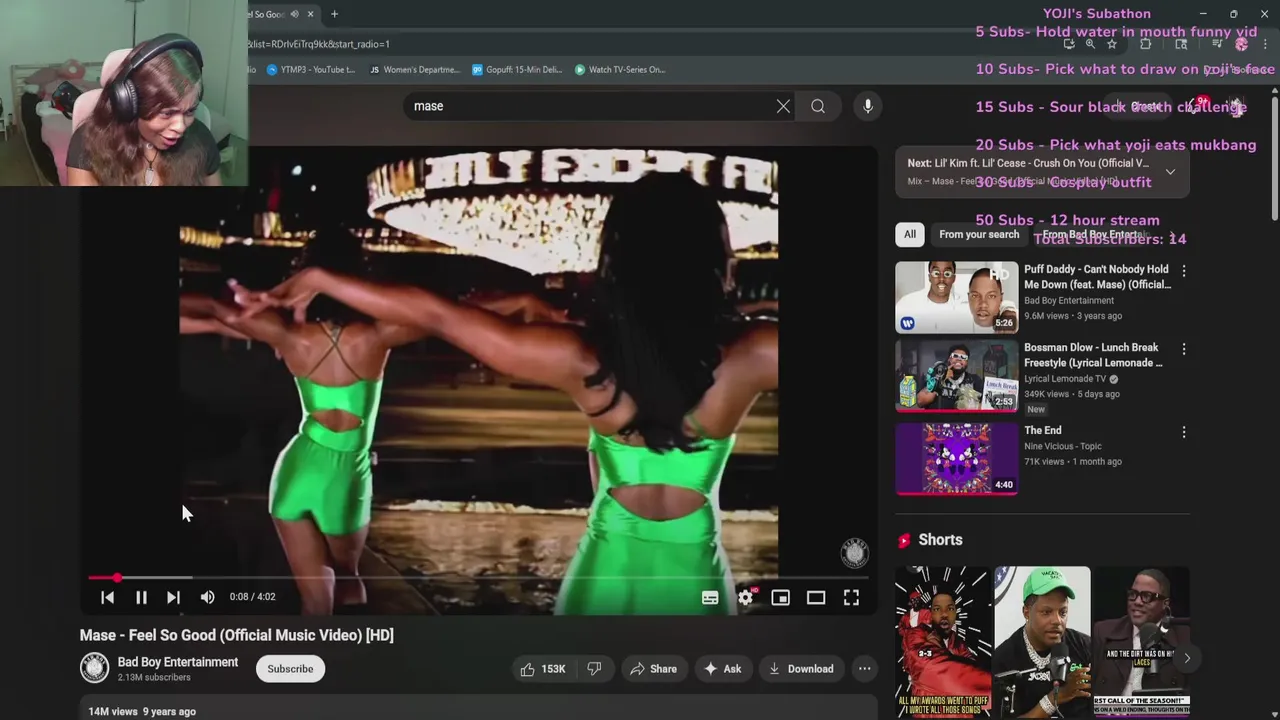
Task: Close the 'Feel So Good' browser tab
Action: coord(310,14)
